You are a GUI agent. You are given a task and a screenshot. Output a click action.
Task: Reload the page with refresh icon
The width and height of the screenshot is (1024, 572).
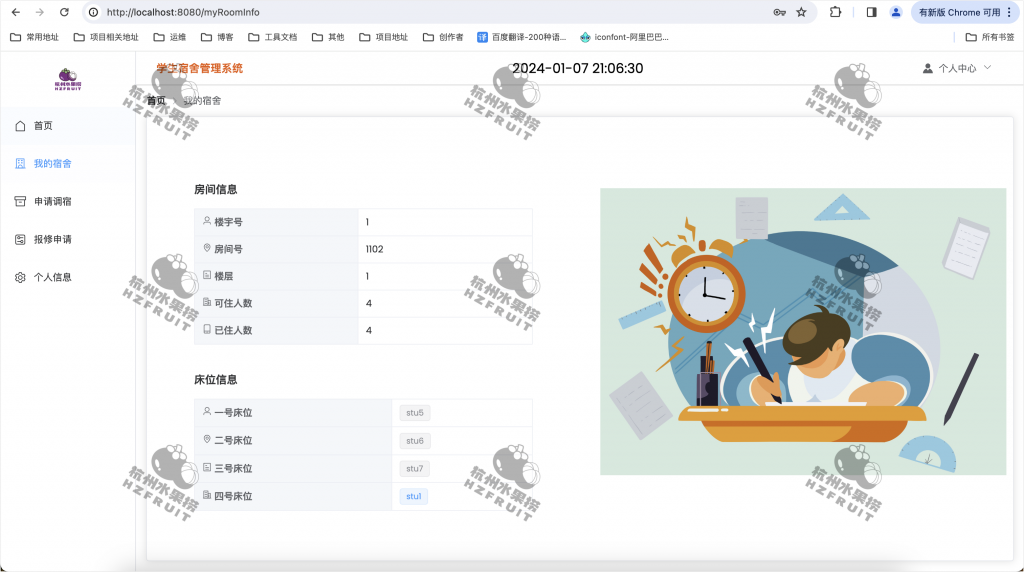[x=64, y=12]
